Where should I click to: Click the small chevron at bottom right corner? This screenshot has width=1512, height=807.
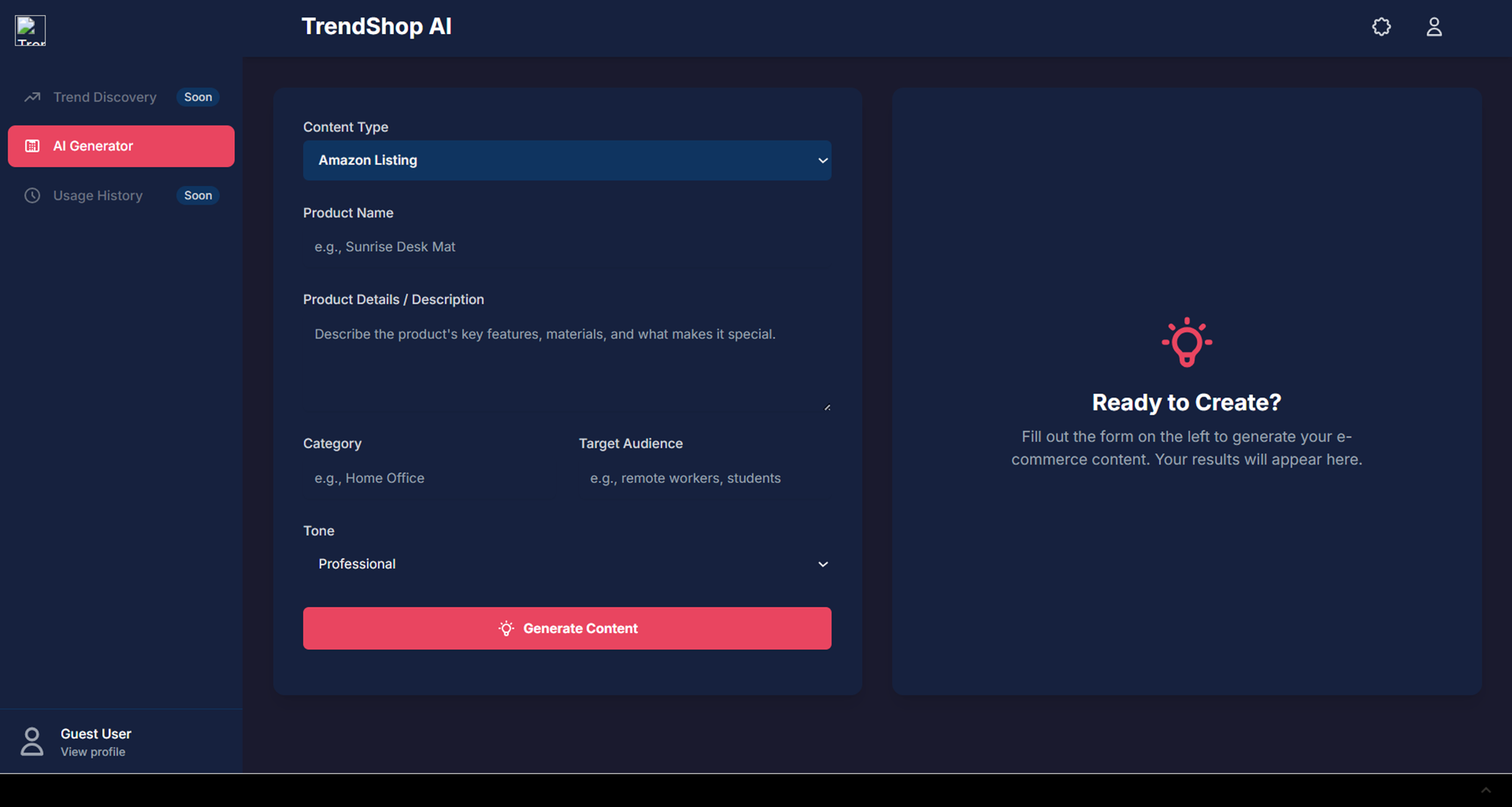click(1486, 790)
